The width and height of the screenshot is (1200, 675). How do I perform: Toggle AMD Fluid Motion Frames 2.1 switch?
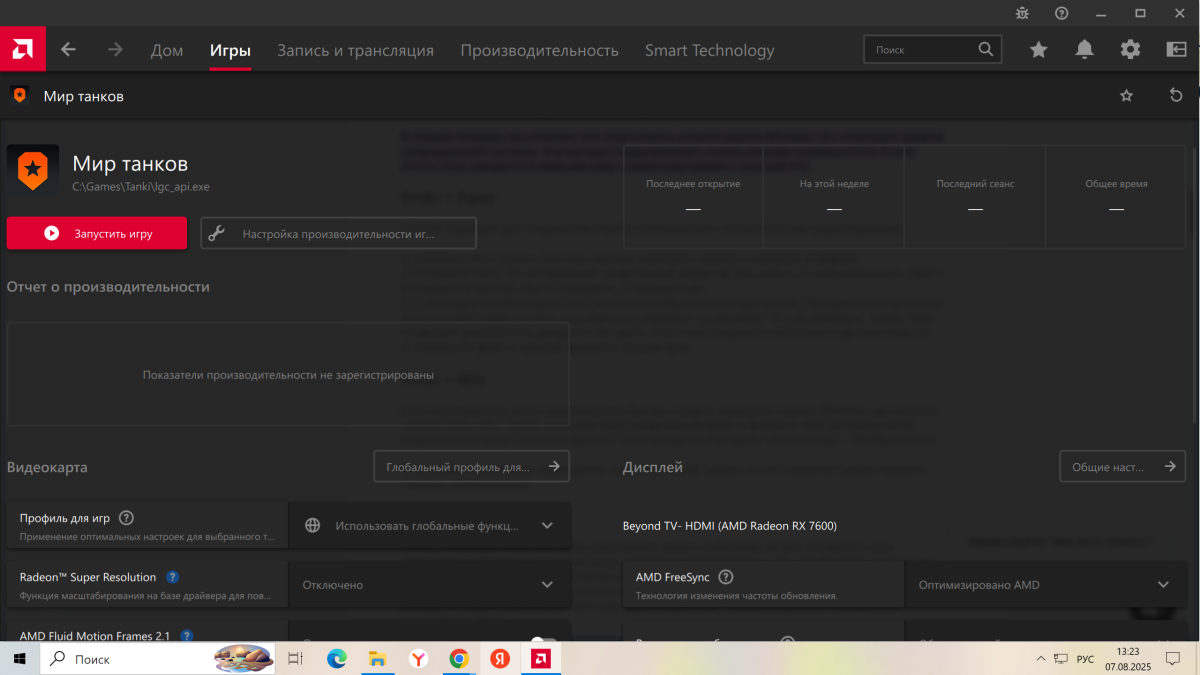[x=544, y=640]
